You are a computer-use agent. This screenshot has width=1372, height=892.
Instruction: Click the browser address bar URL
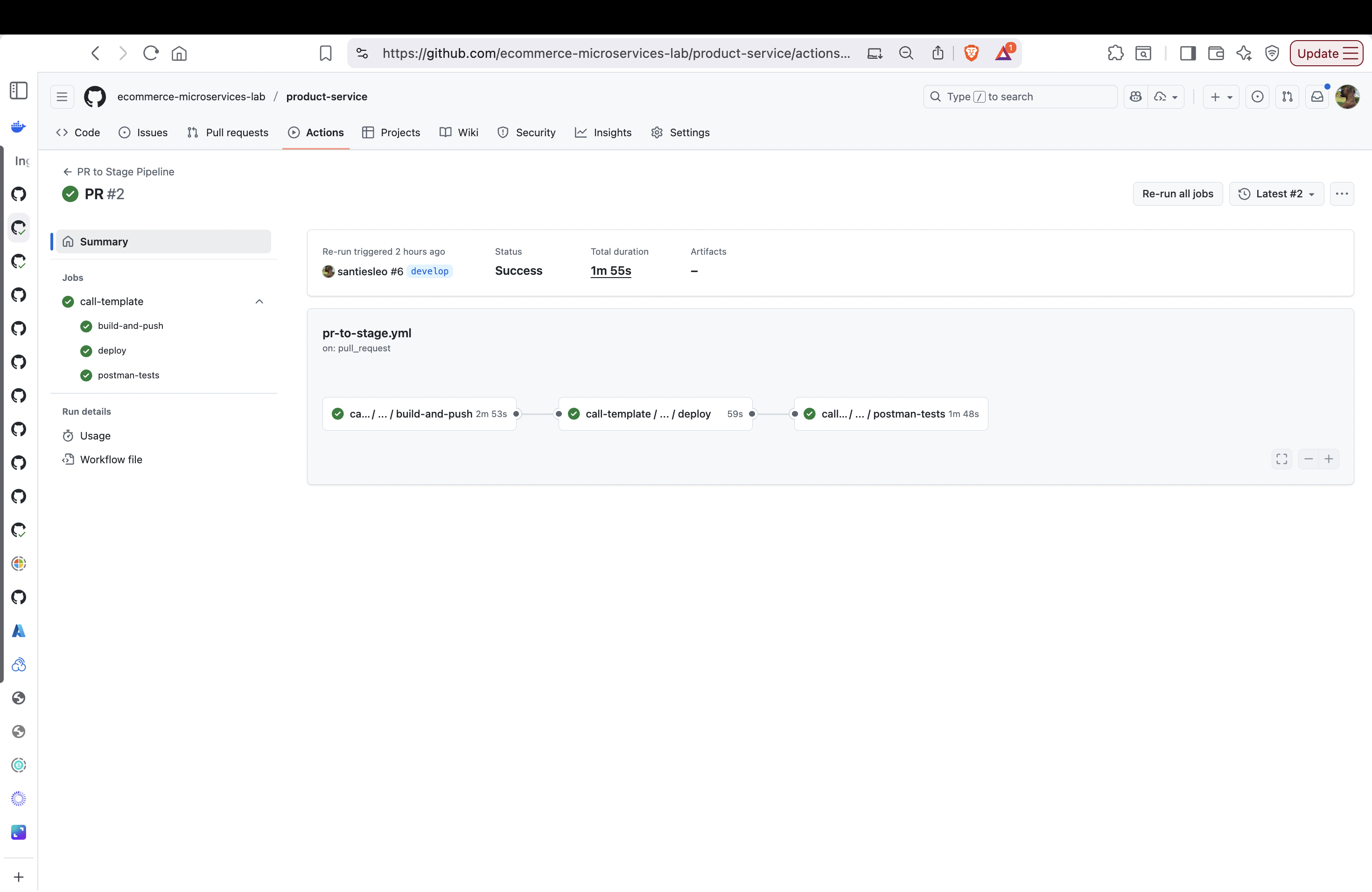point(616,53)
